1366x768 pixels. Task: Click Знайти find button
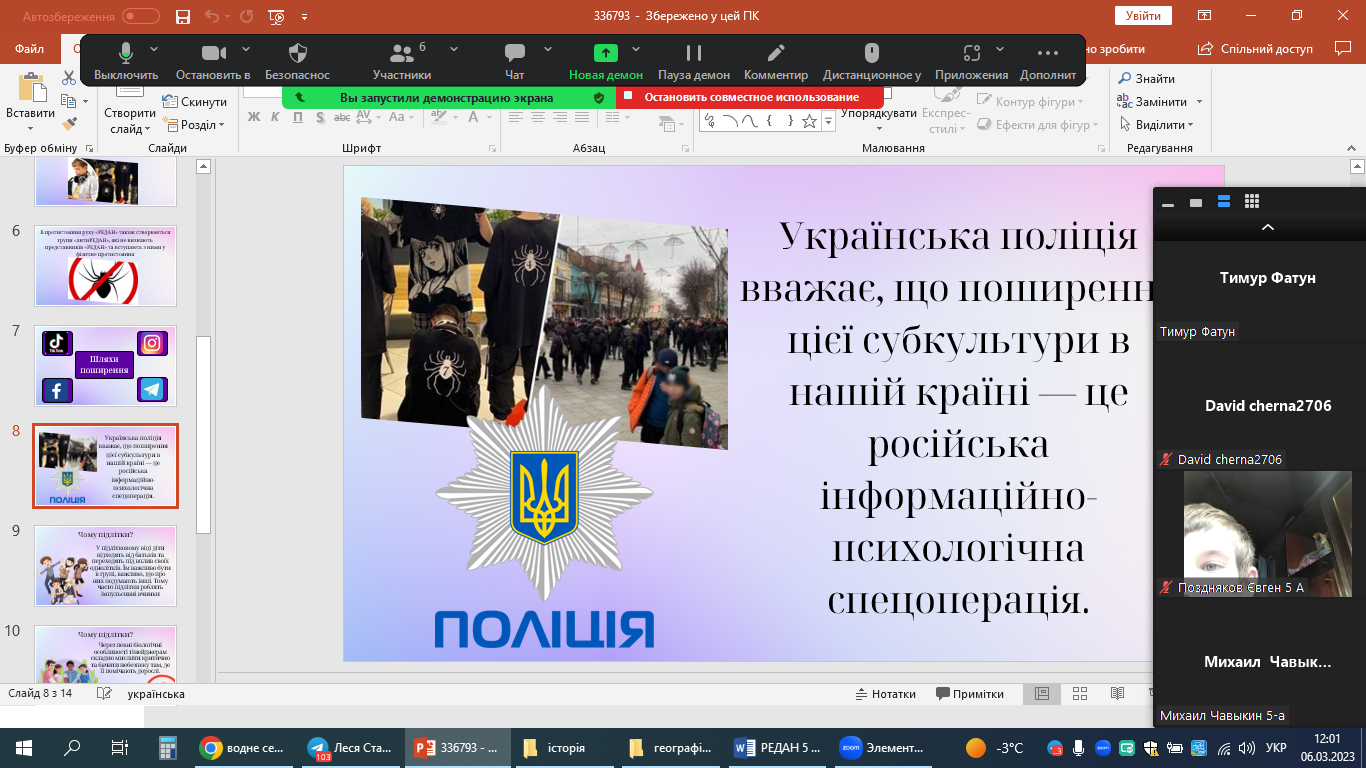pos(1146,79)
